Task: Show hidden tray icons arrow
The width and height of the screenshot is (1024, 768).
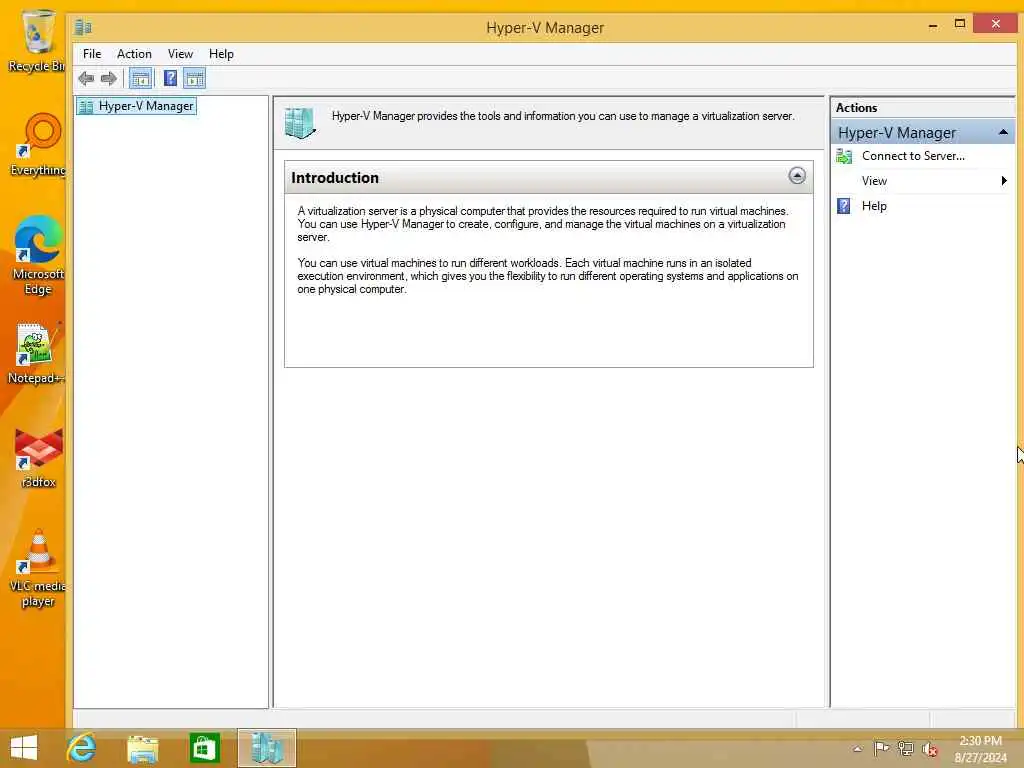Action: pyautogui.click(x=857, y=748)
